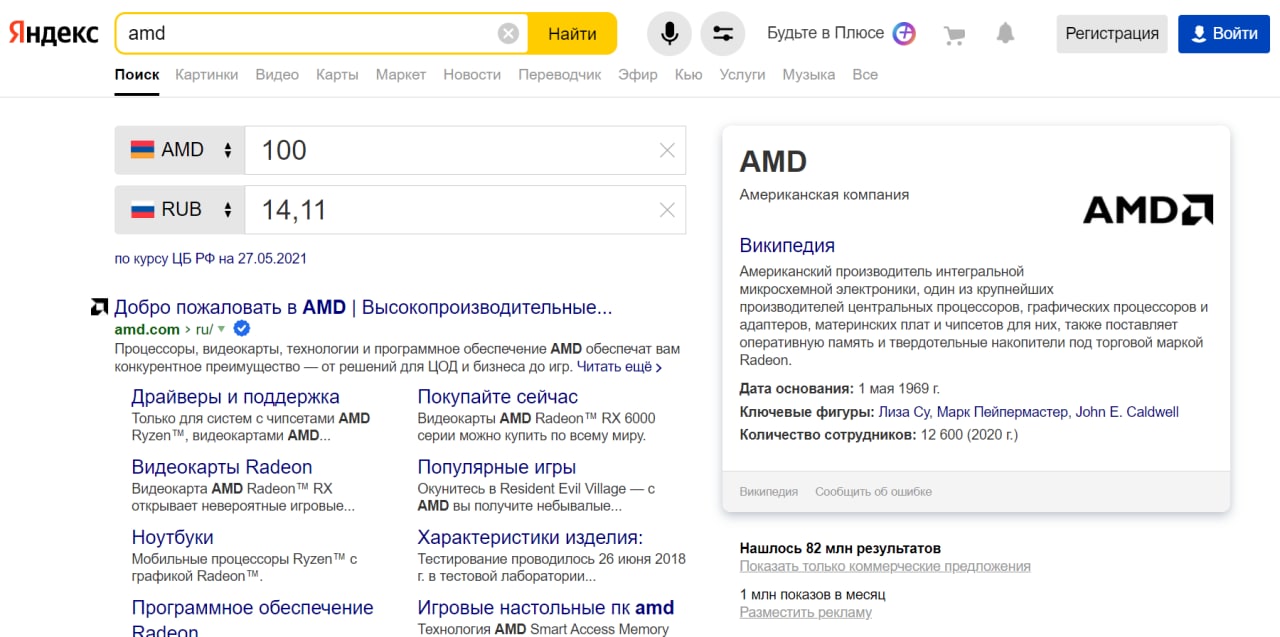1280x637 pixels.
Task: Click the amd.com green URL
Action: tap(147, 329)
